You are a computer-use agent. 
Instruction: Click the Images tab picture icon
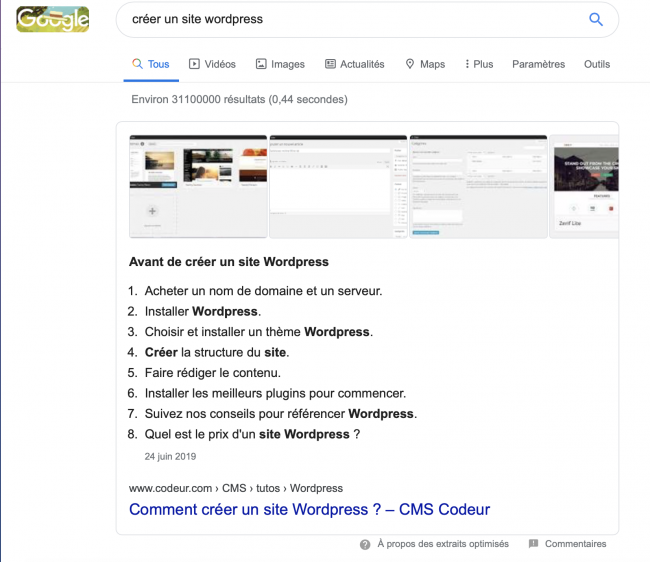(261, 64)
